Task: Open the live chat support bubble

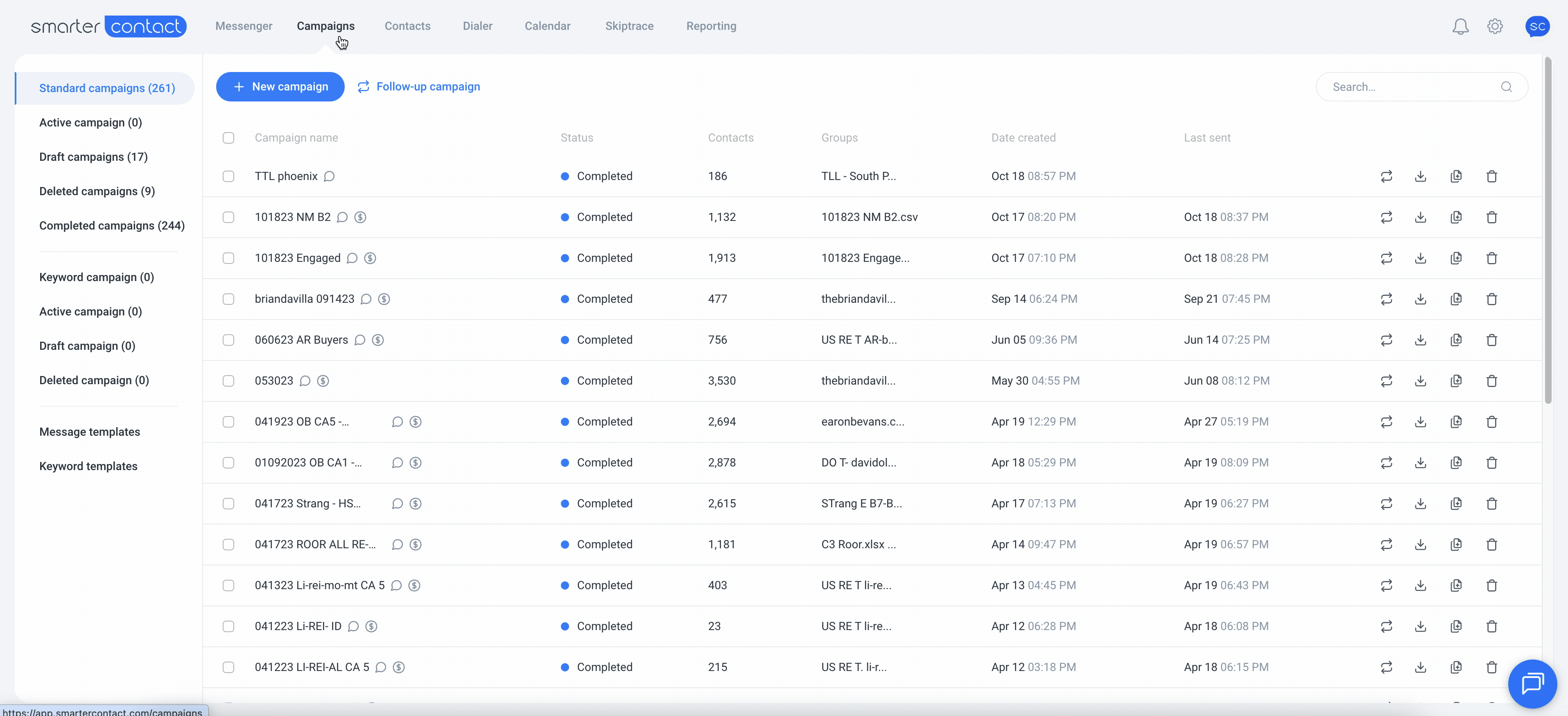Action: pyautogui.click(x=1532, y=684)
